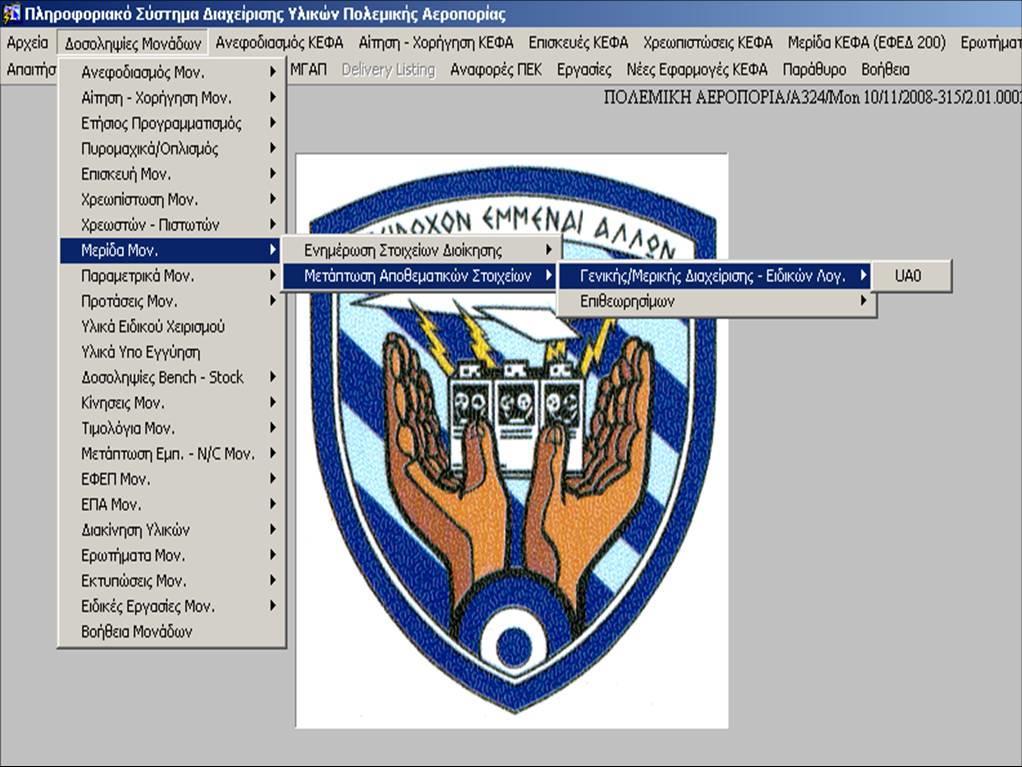1022x767 pixels.
Task: Open Αίτηση - Χορήγηση ΚΕΦΑ menu
Action: (436, 43)
